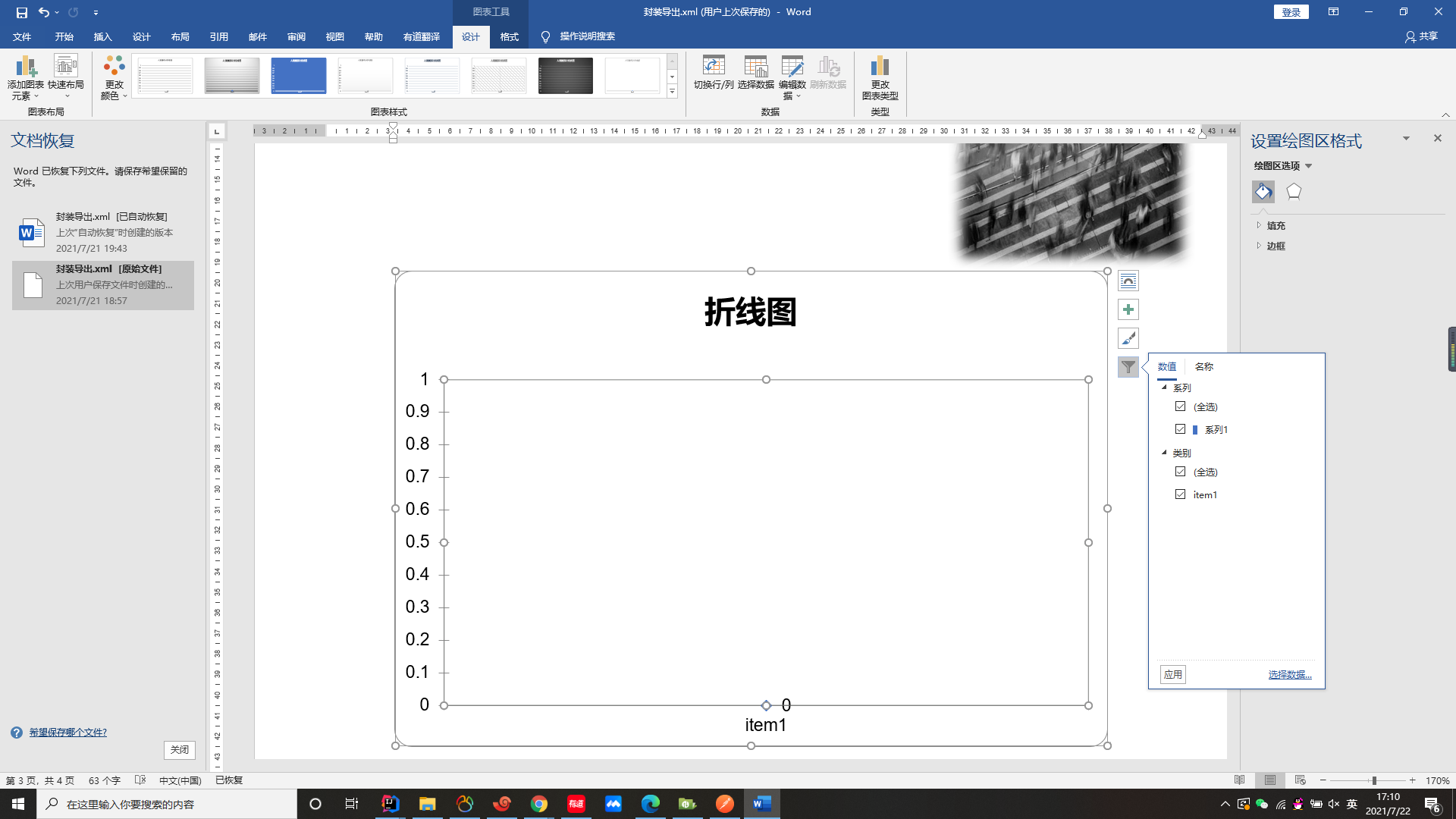Click Select Data (选择数据) ribbon button
The width and height of the screenshot is (1456, 819).
click(x=755, y=74)
